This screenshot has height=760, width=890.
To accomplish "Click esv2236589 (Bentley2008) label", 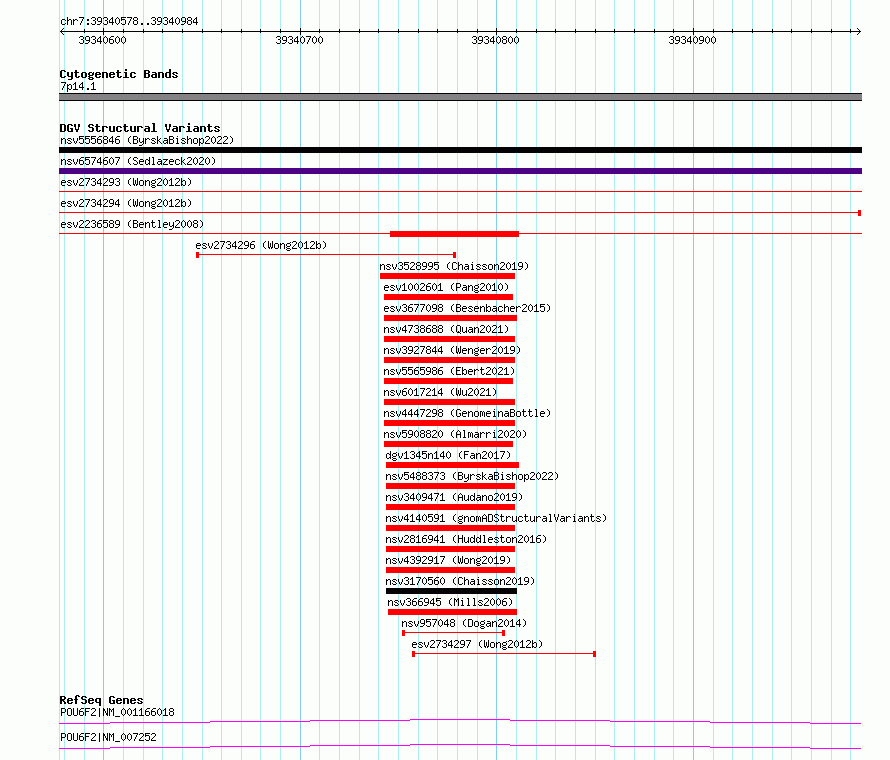I will point(132,224).
